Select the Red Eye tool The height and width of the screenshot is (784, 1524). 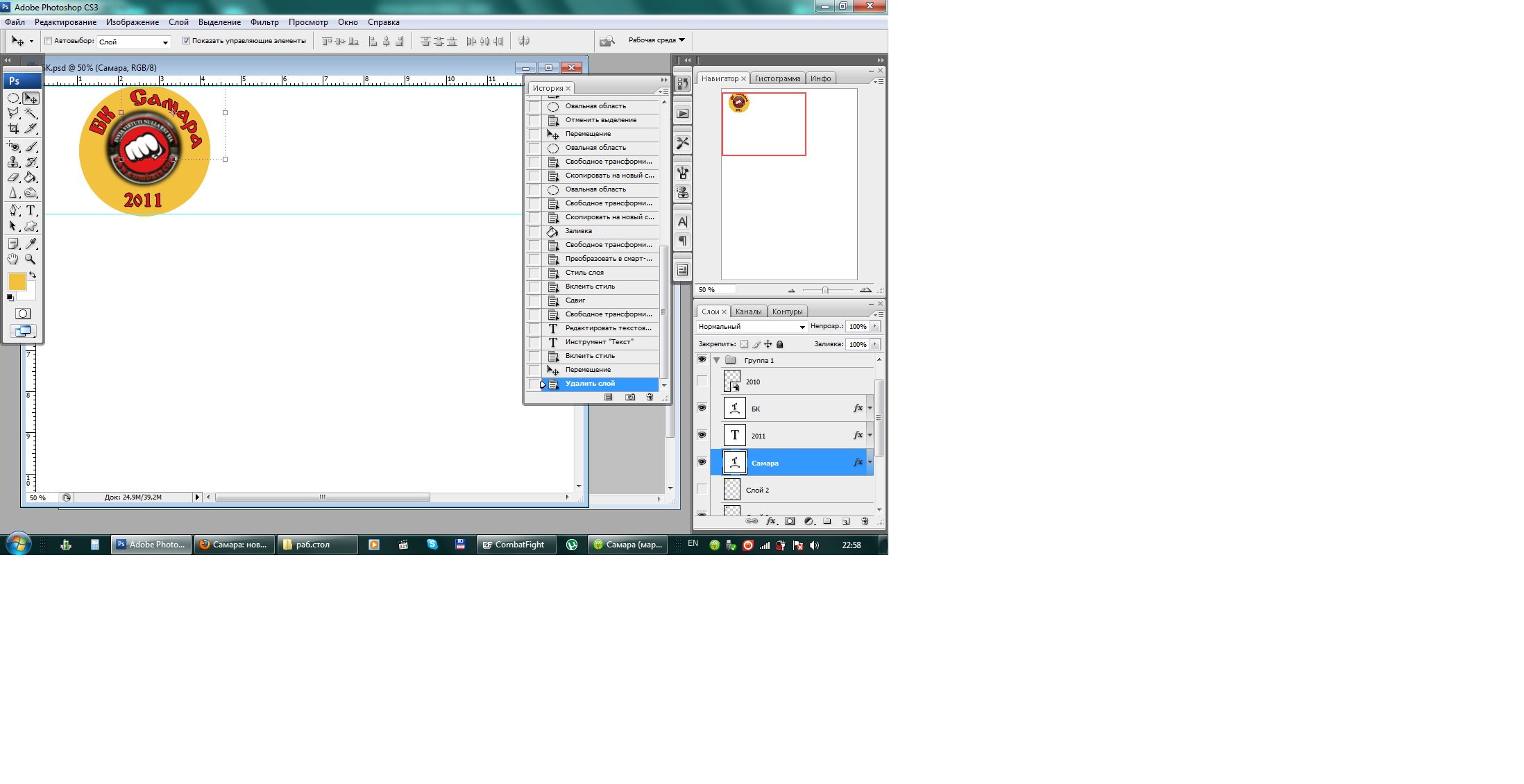(x=13, y=146)
